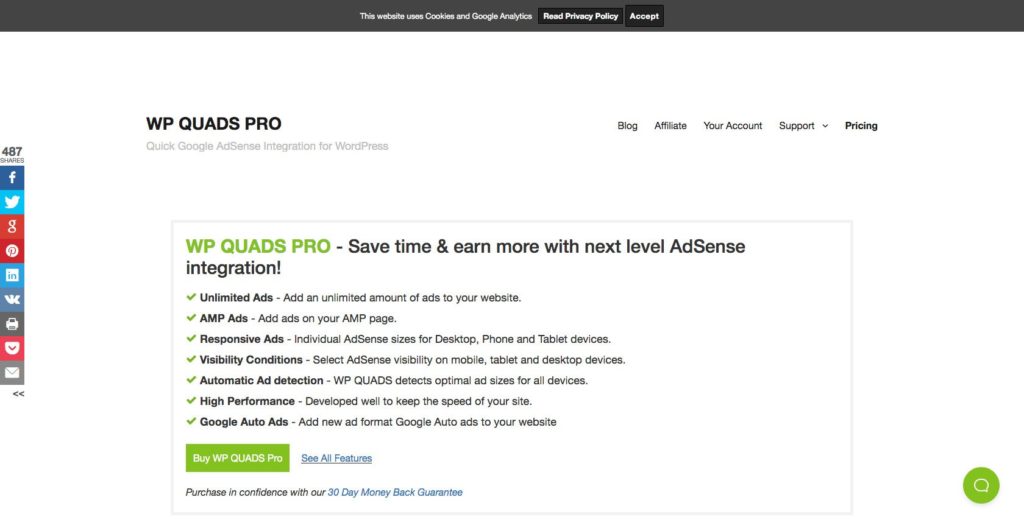Screen dimensions: 1024x528
Task: Open the Affiliate menu link
Action: coord(670,125)
